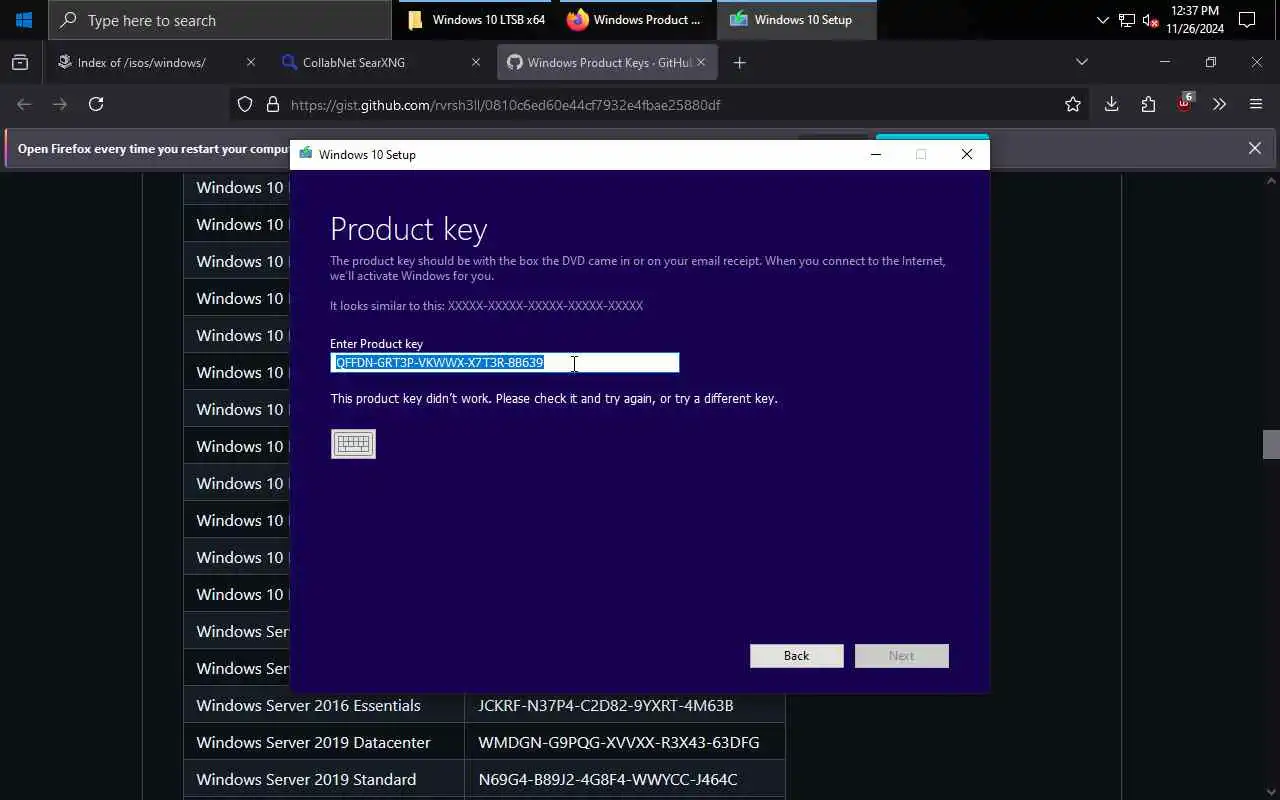The image size is (1280, 800).
Task: Open the Firefox extensions panel
Action: [1148, 104]
